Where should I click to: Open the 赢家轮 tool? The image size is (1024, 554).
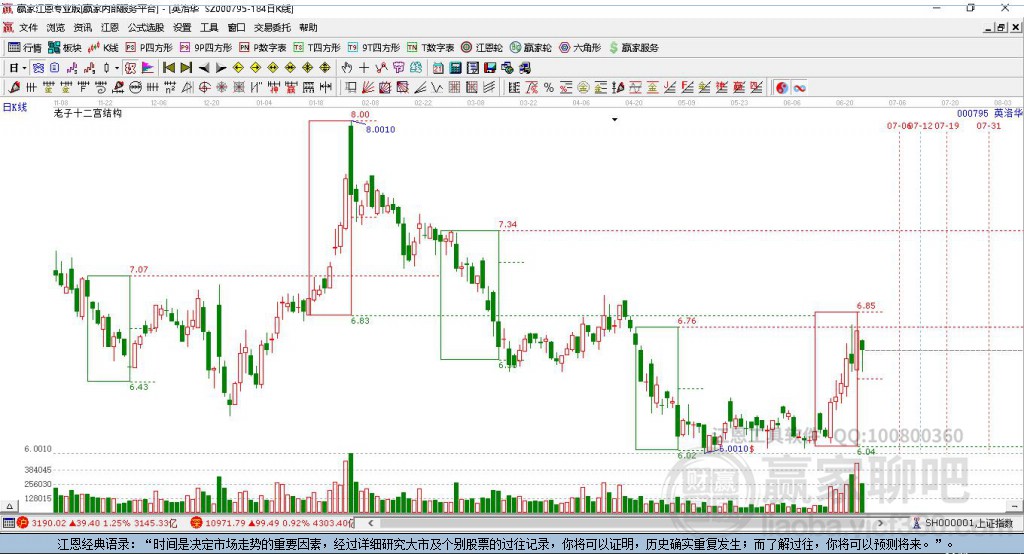click(x=531, y=48)
